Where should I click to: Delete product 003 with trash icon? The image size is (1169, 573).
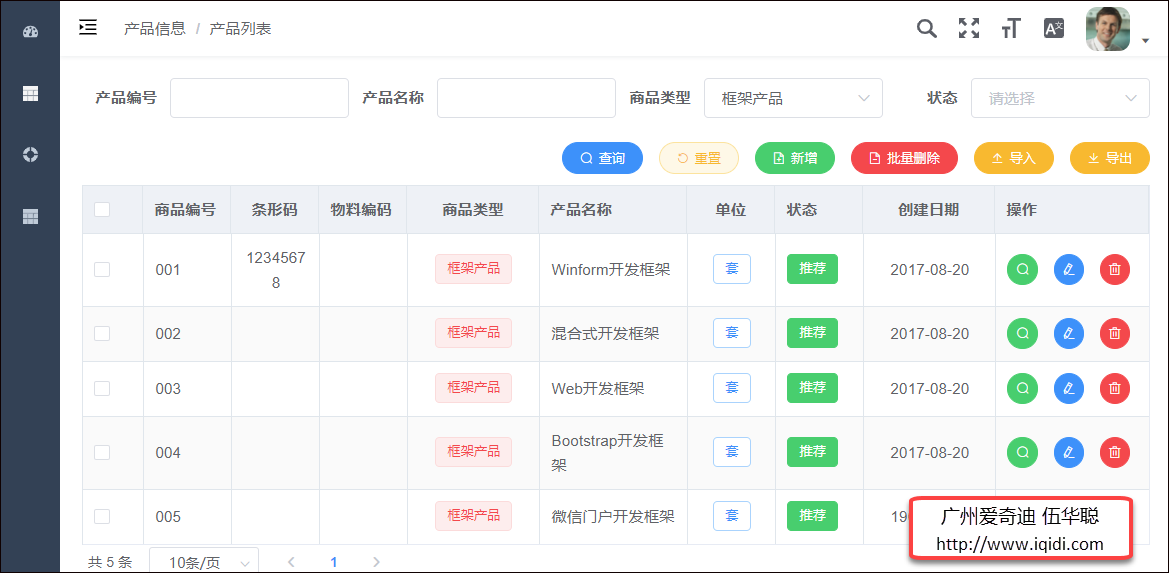(x=1114, y=388)
